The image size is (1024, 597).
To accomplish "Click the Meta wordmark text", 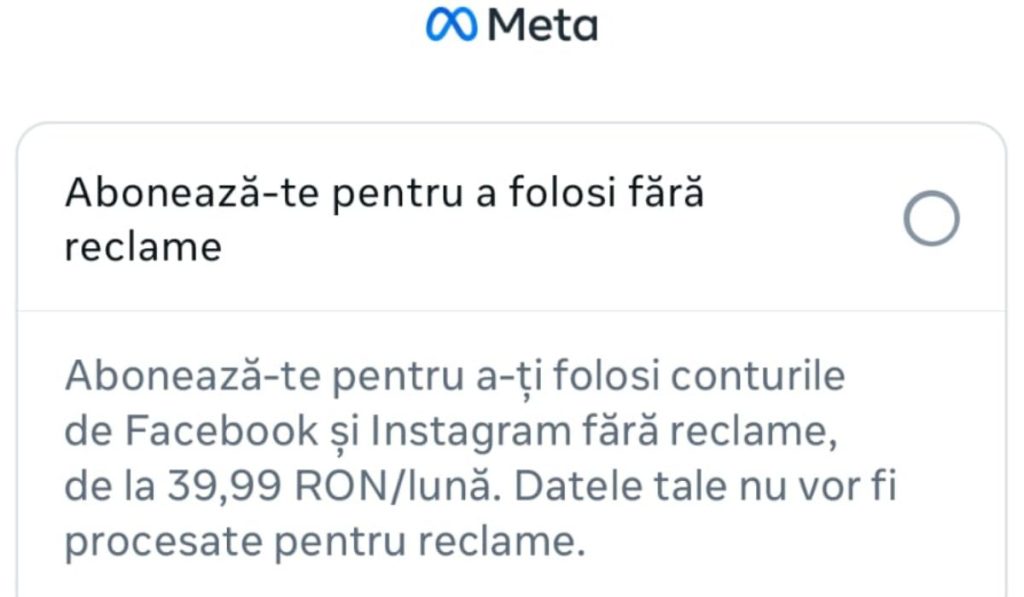I will [543, 25].
